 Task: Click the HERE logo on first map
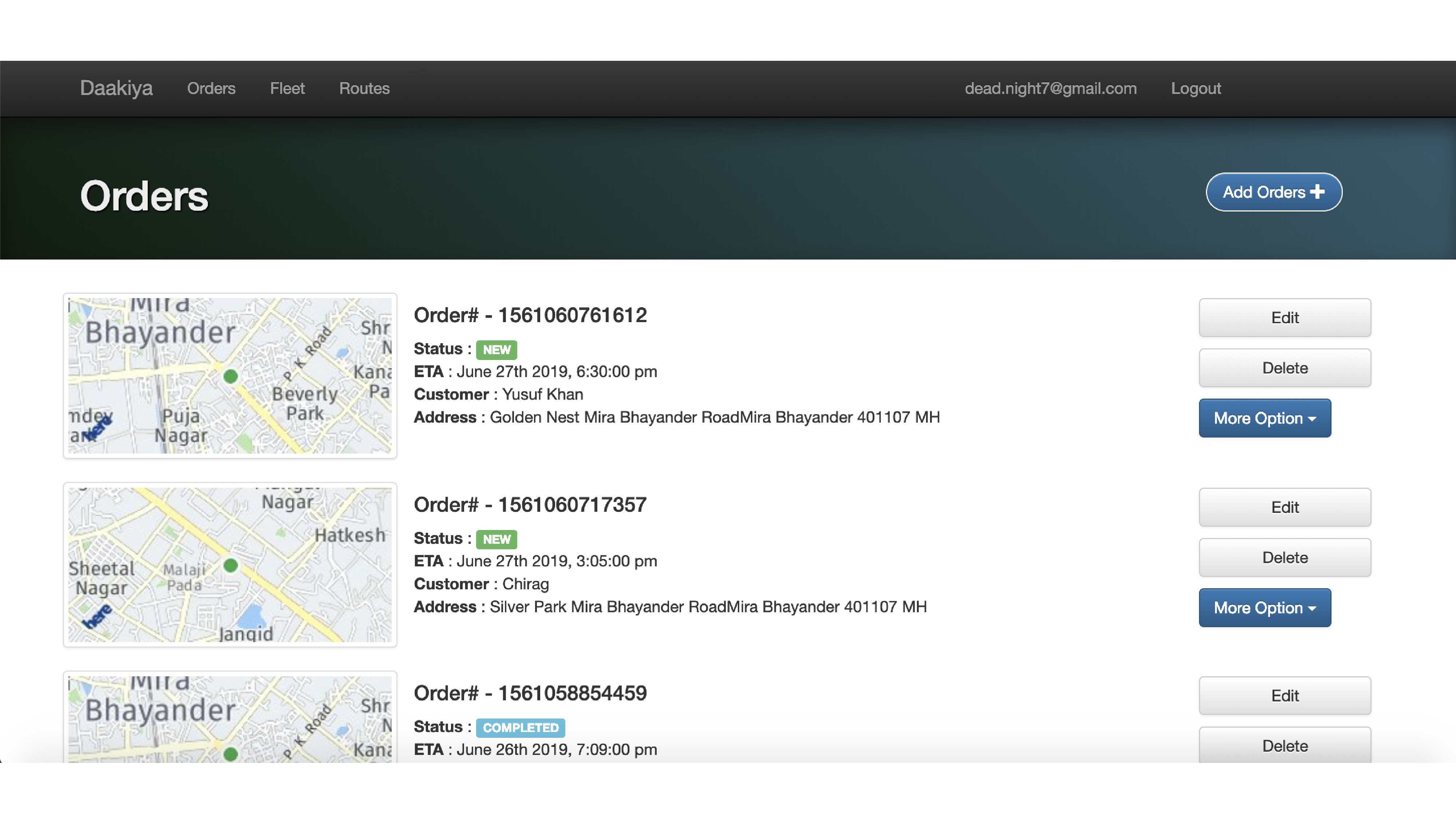click(x=99, y=429)
